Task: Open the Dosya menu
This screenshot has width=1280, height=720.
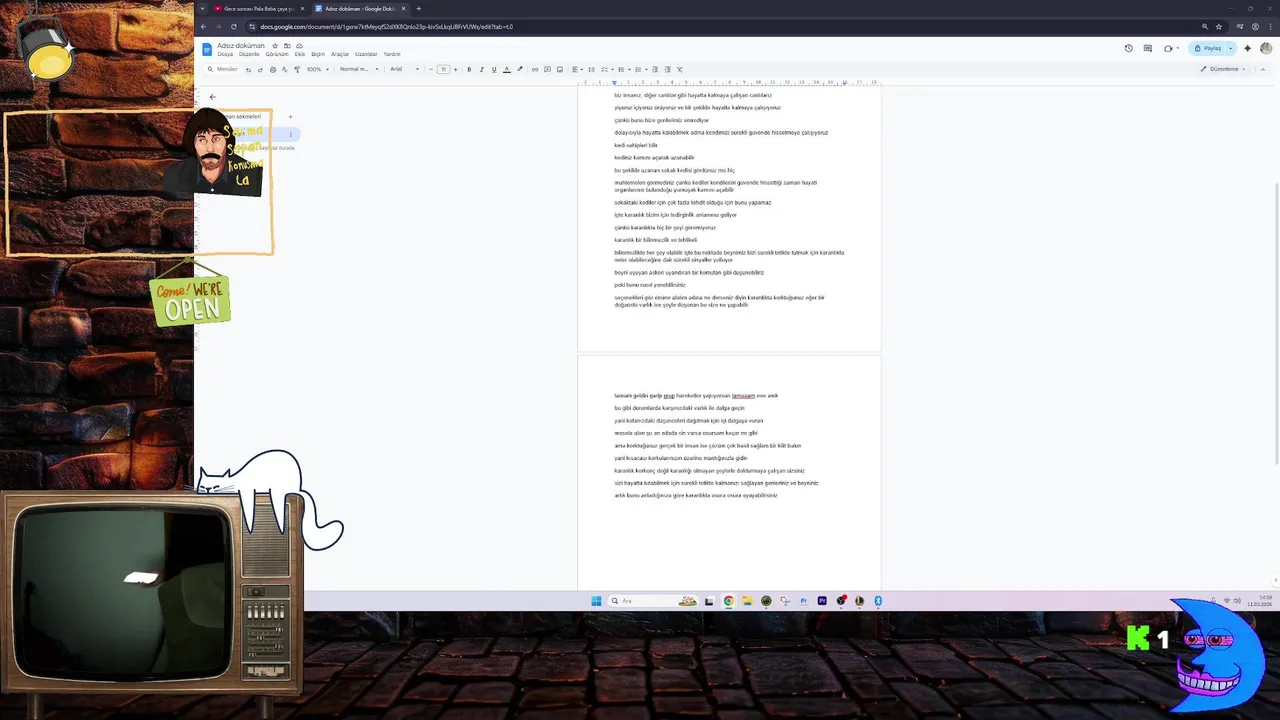Action: pyautogui.click(x=225, y=54)
